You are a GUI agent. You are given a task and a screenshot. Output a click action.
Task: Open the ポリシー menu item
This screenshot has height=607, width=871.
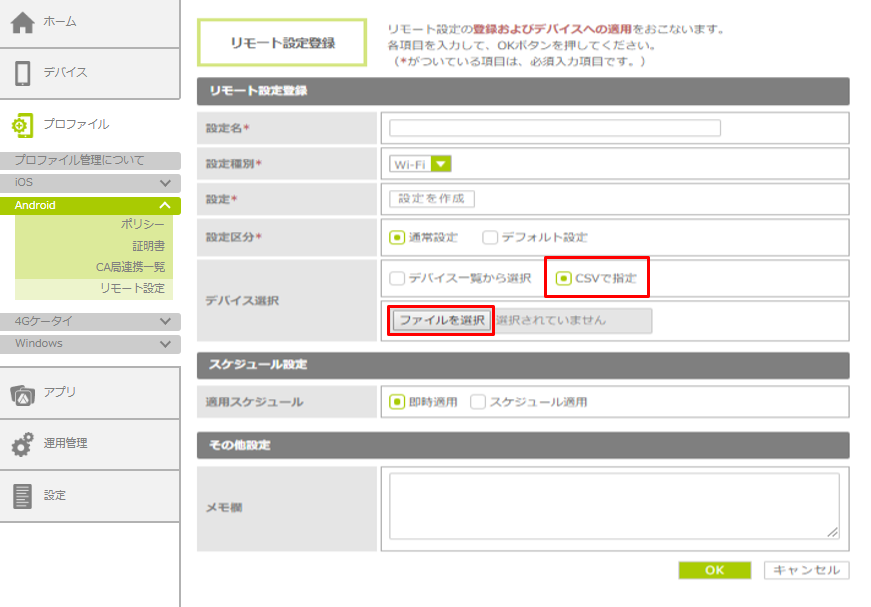pos(142,224)
